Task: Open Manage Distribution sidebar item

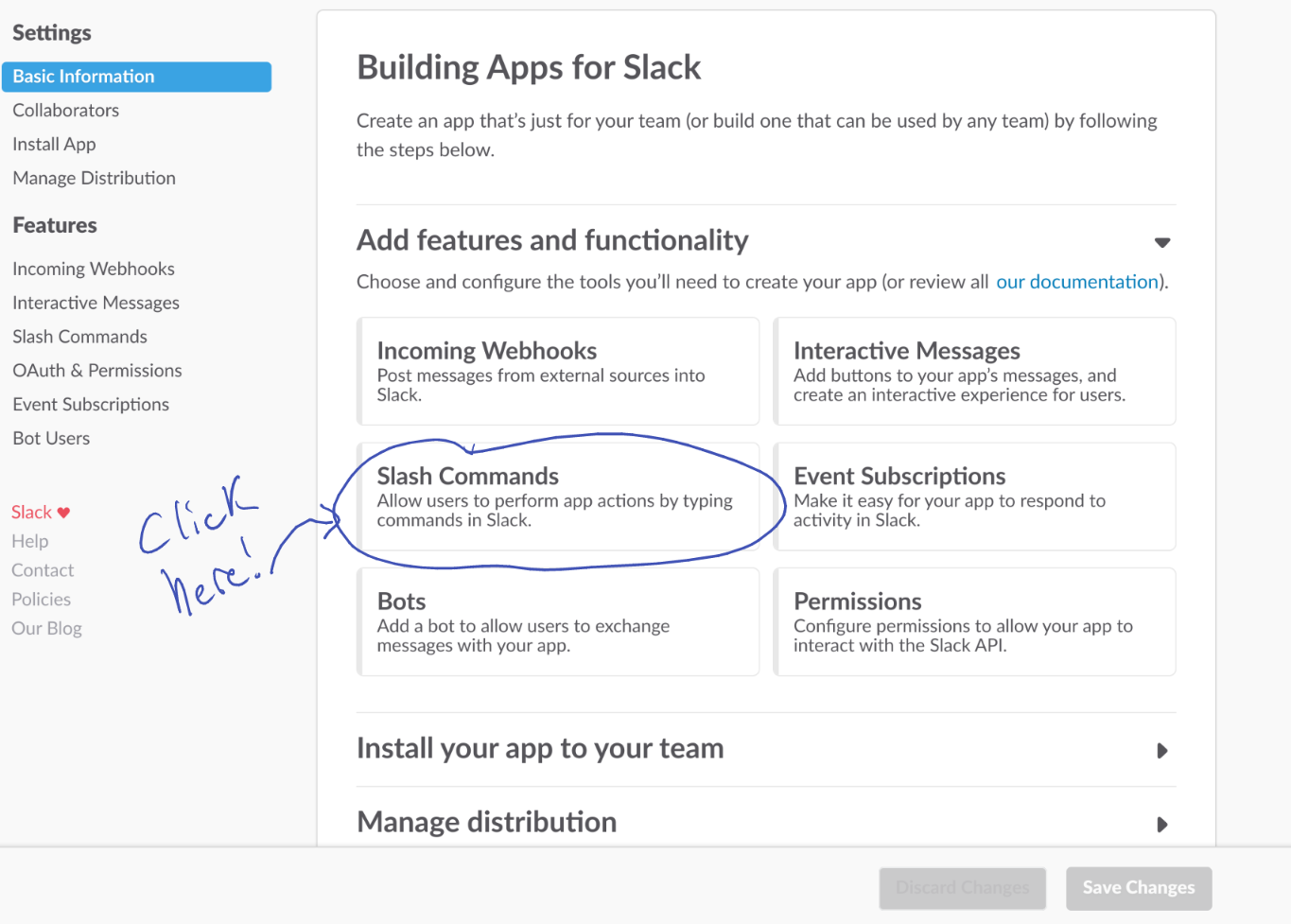Action: (x=94, y=179)
